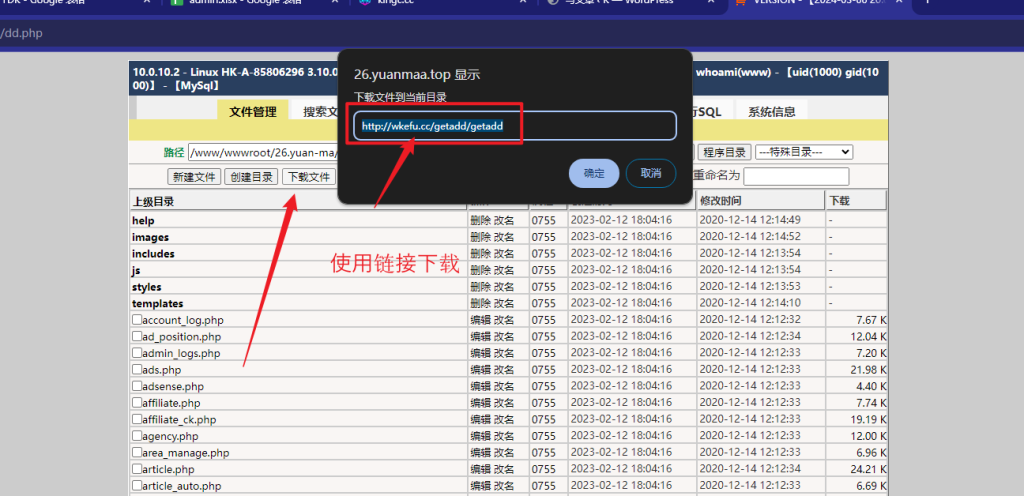The width and height of the screenshot is (1024, 496).
Task: Expand the 特殊目录 dropdown list
Action: (x=804, y=152)
